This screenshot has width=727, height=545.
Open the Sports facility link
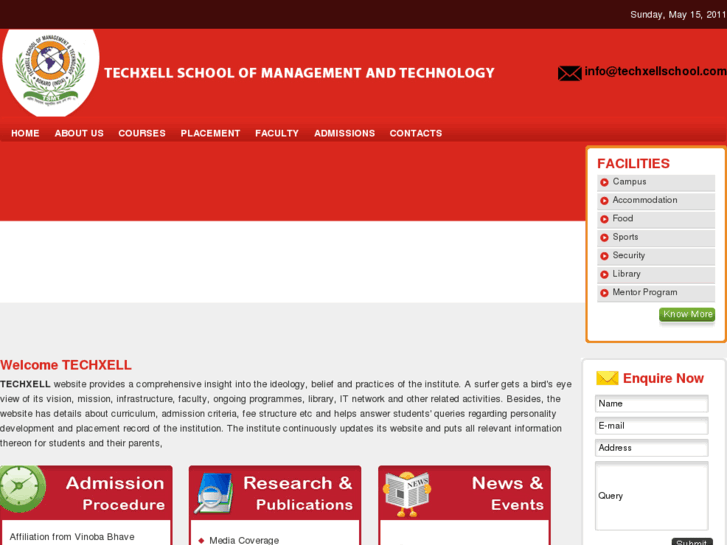(x=625, y=237)
